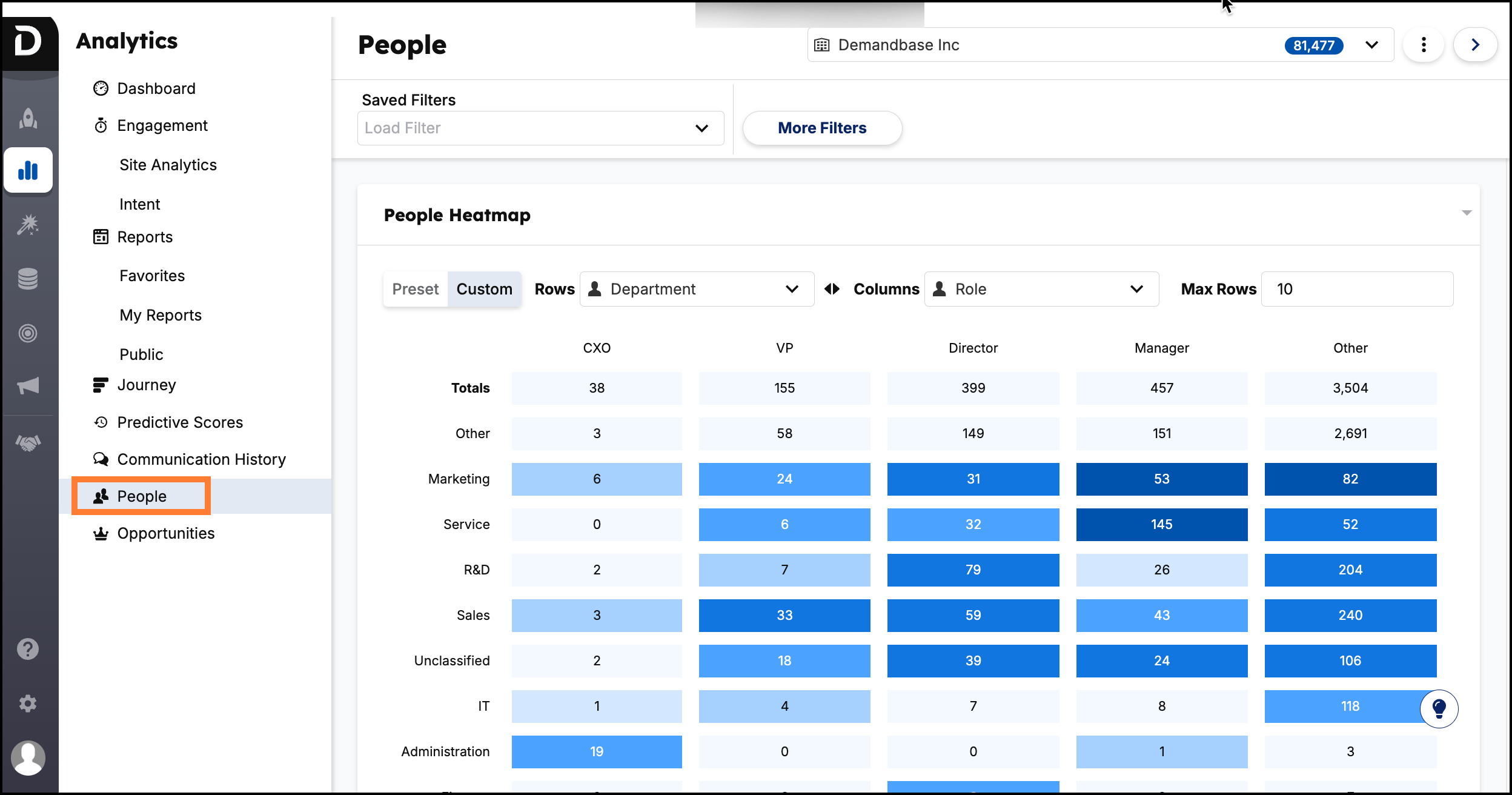Screen dimensions: 1512x795
Task: Open My Reports
Action: (161, 315)
